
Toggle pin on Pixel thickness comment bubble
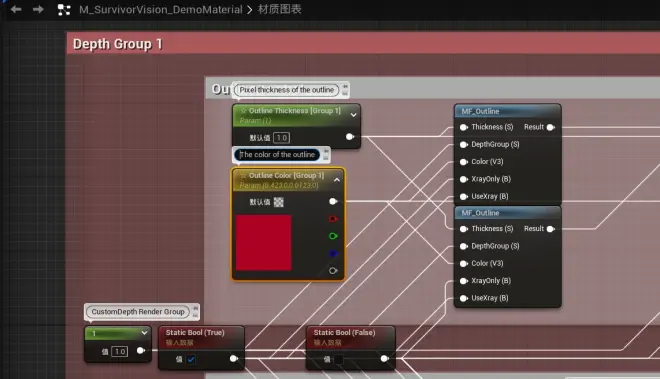[345, 87]
